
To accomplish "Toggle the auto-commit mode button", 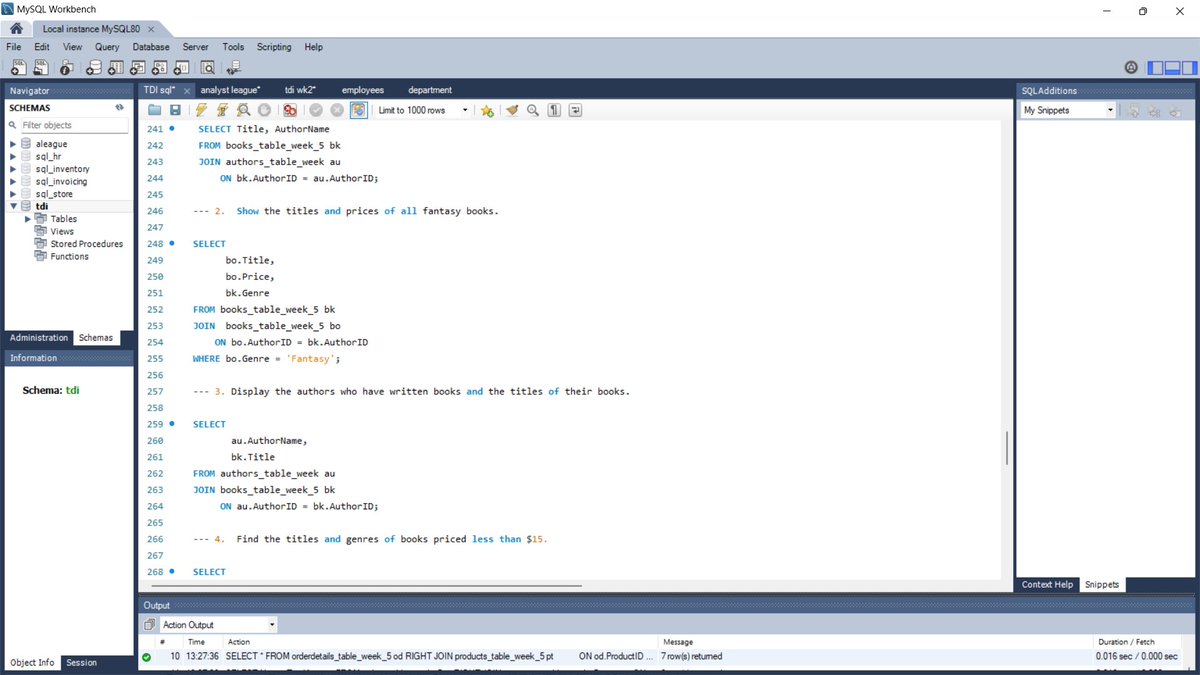I will 358,110.
